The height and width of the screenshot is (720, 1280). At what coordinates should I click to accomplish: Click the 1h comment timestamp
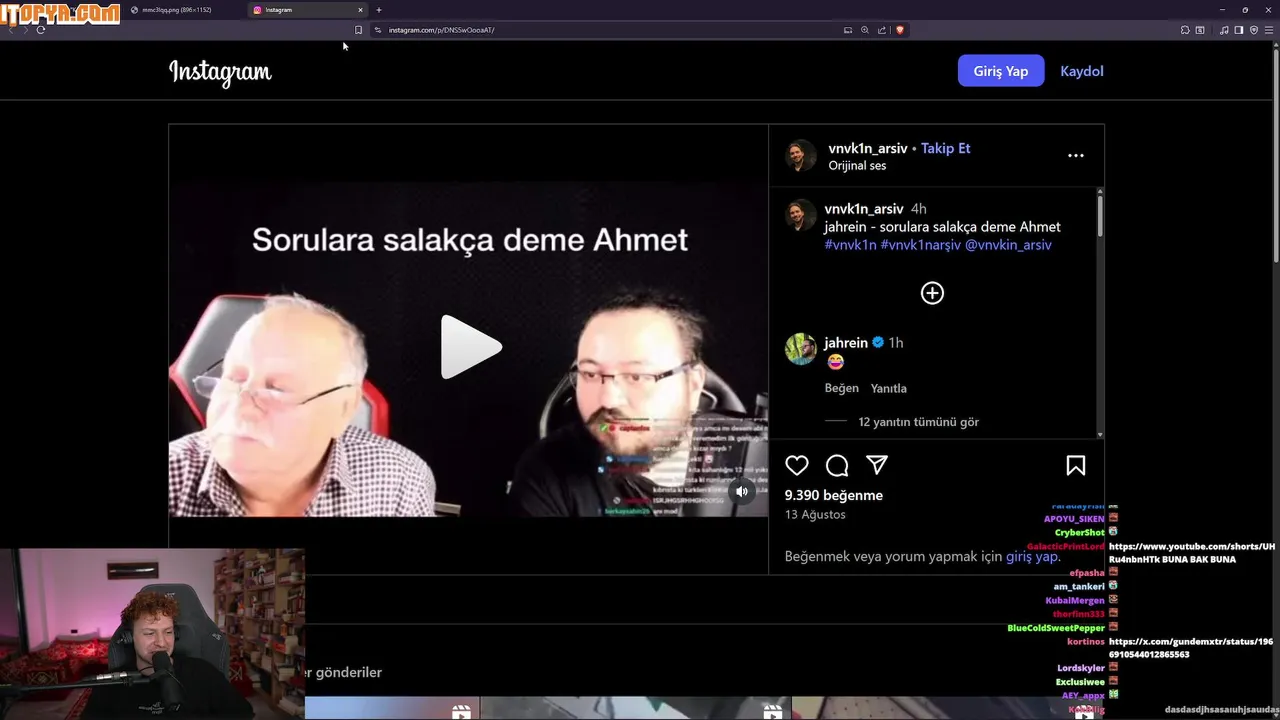(896, 342)
